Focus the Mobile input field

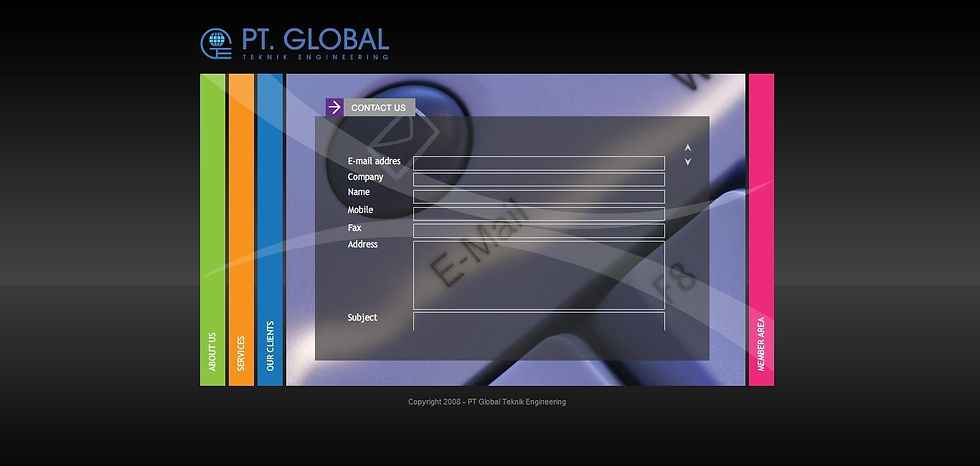(539, 214)
